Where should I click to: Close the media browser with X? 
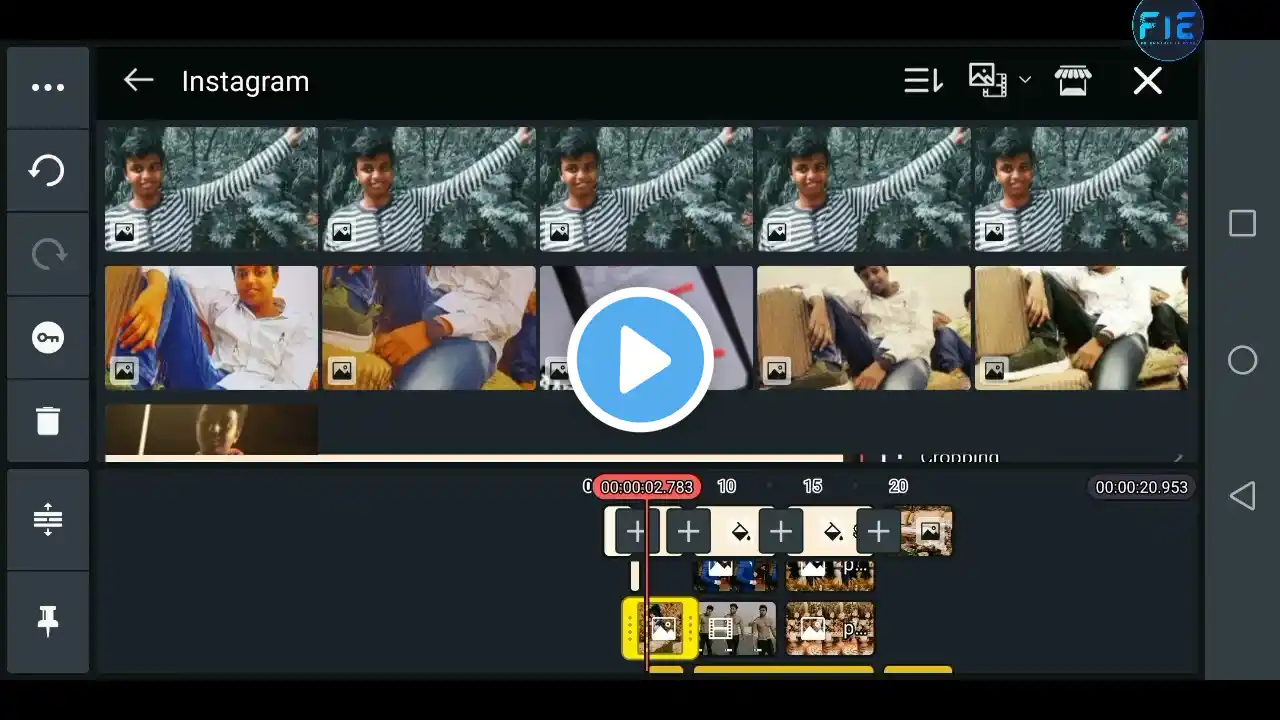click(x=1147, y=81)
